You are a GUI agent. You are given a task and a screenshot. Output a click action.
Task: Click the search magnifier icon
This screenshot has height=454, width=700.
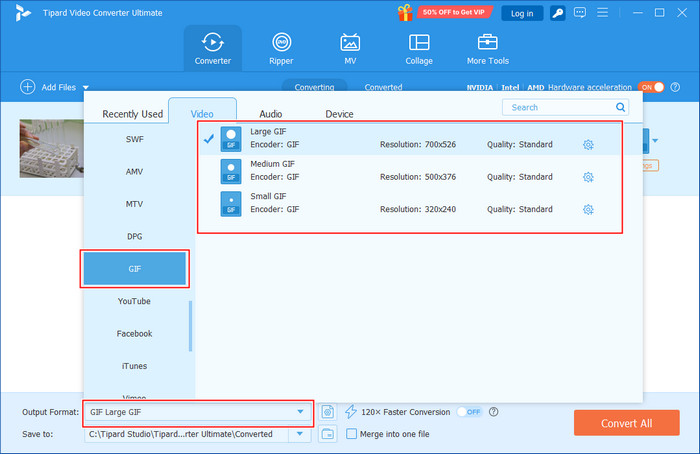[620, 107]
